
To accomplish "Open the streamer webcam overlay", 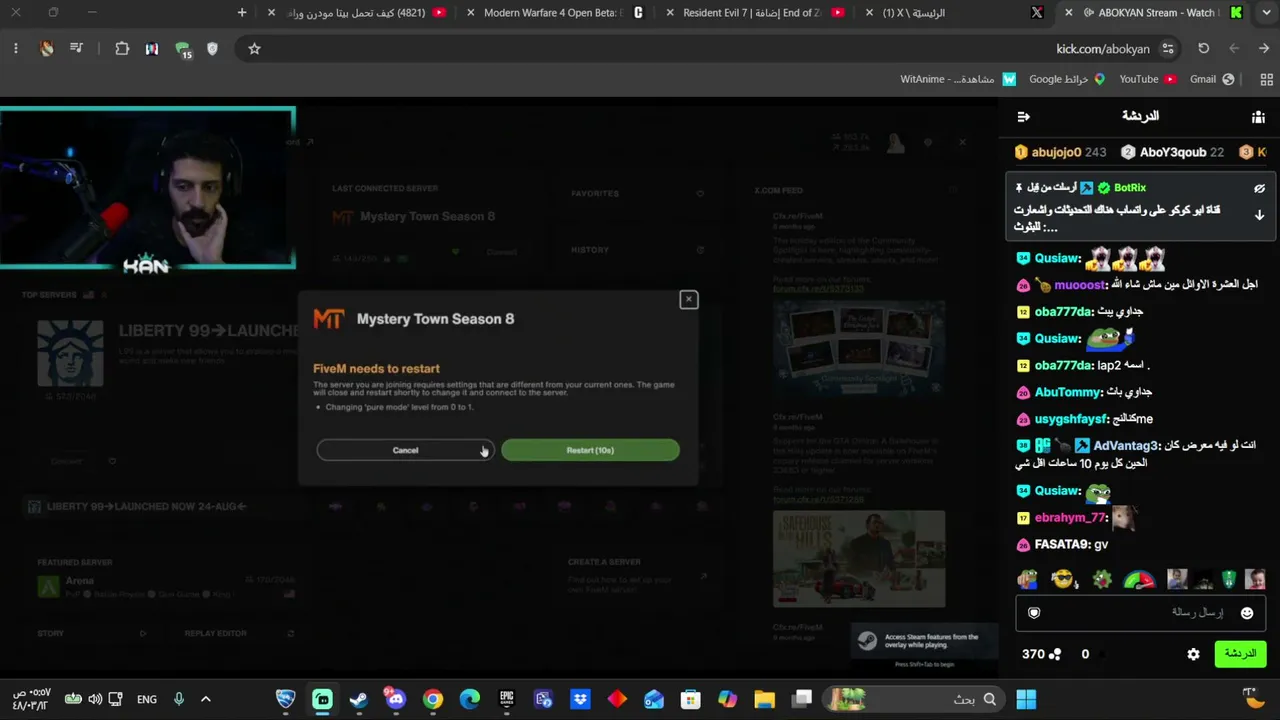I will tap(148, 188).
